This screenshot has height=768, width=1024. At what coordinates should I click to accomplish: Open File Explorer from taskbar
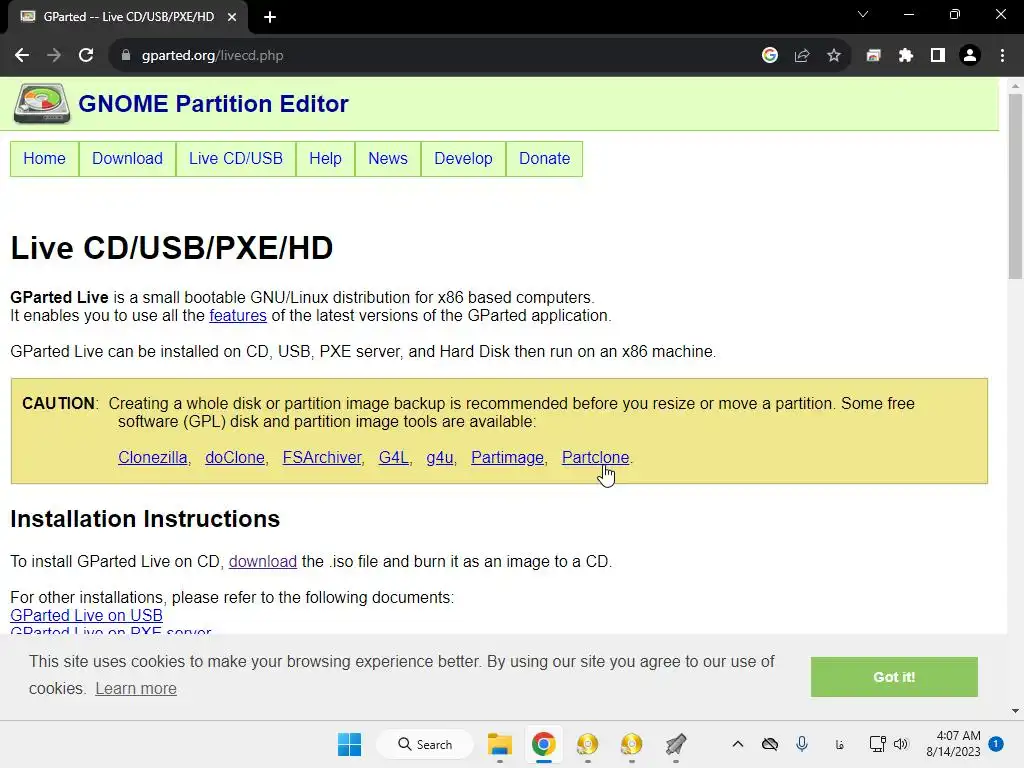(x=500, y=744)
